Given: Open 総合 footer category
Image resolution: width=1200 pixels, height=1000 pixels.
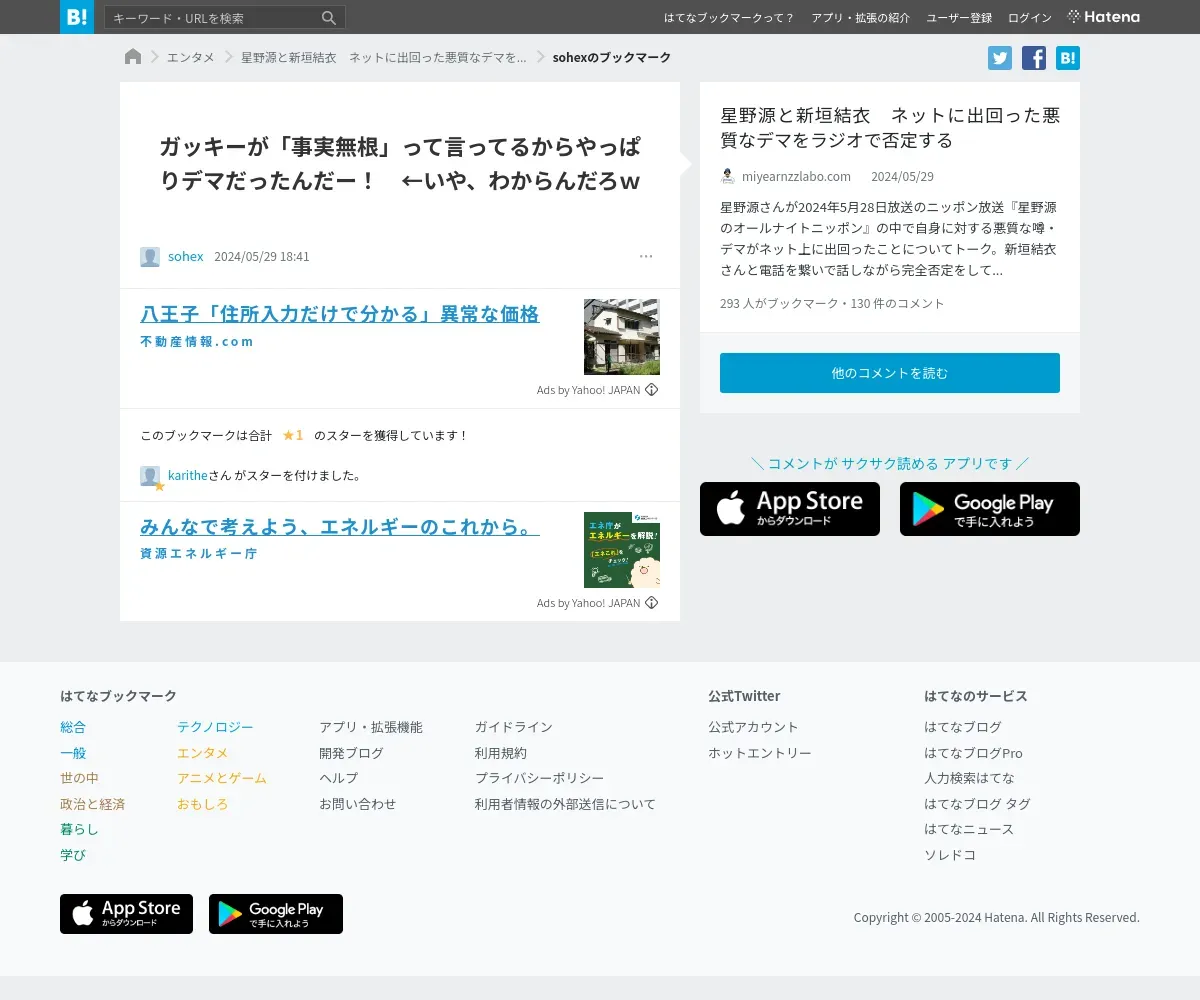Looking at the screenshot, I should pyautogui.click(x=73, y=727).
